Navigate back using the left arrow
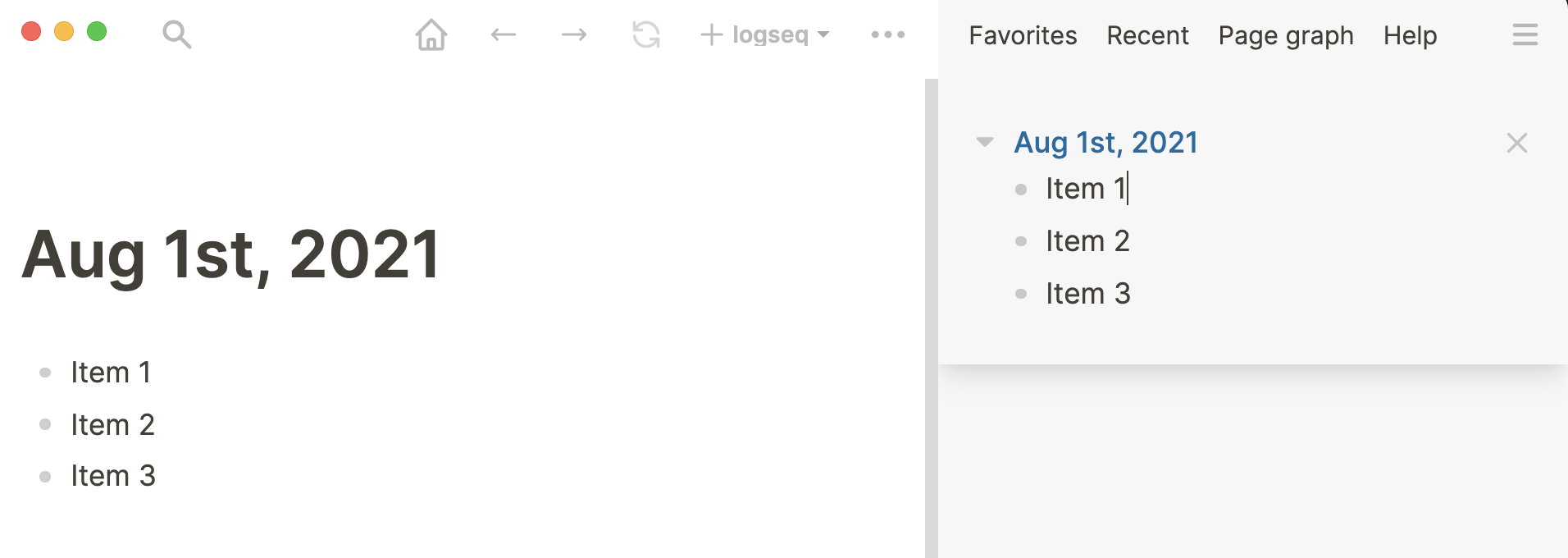 tap(504, 34)
